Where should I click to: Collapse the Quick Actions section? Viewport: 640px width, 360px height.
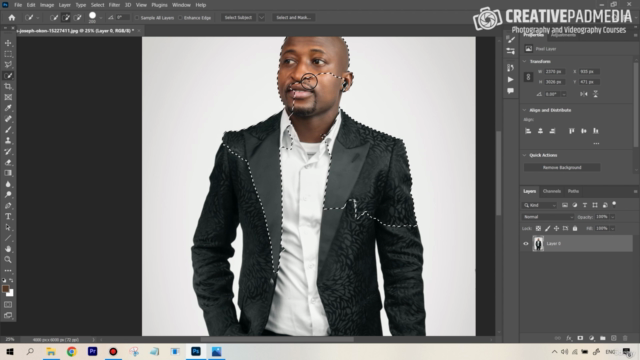click(x=524, y=155)
